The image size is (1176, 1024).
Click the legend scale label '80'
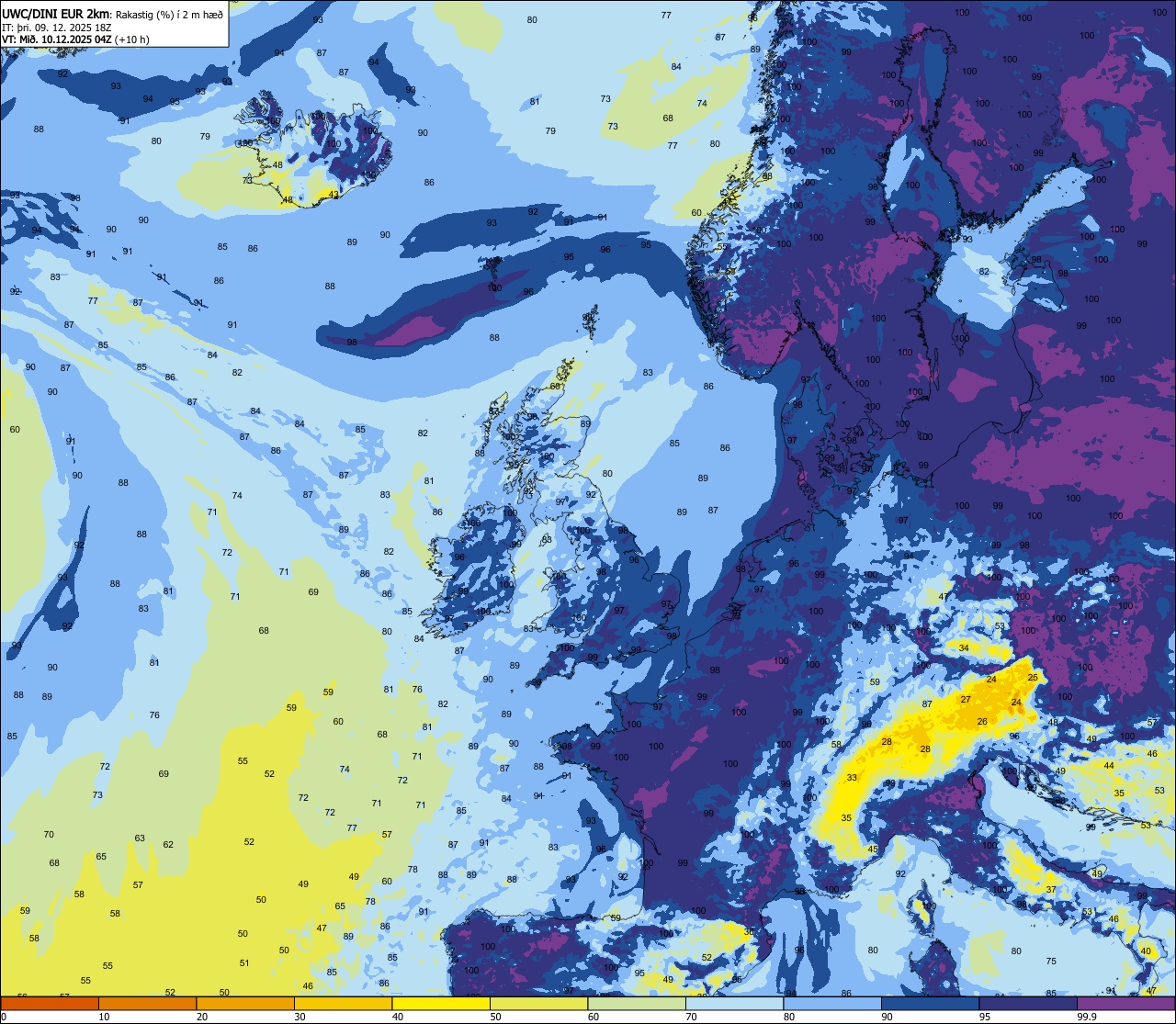(x=789, y=1017)
